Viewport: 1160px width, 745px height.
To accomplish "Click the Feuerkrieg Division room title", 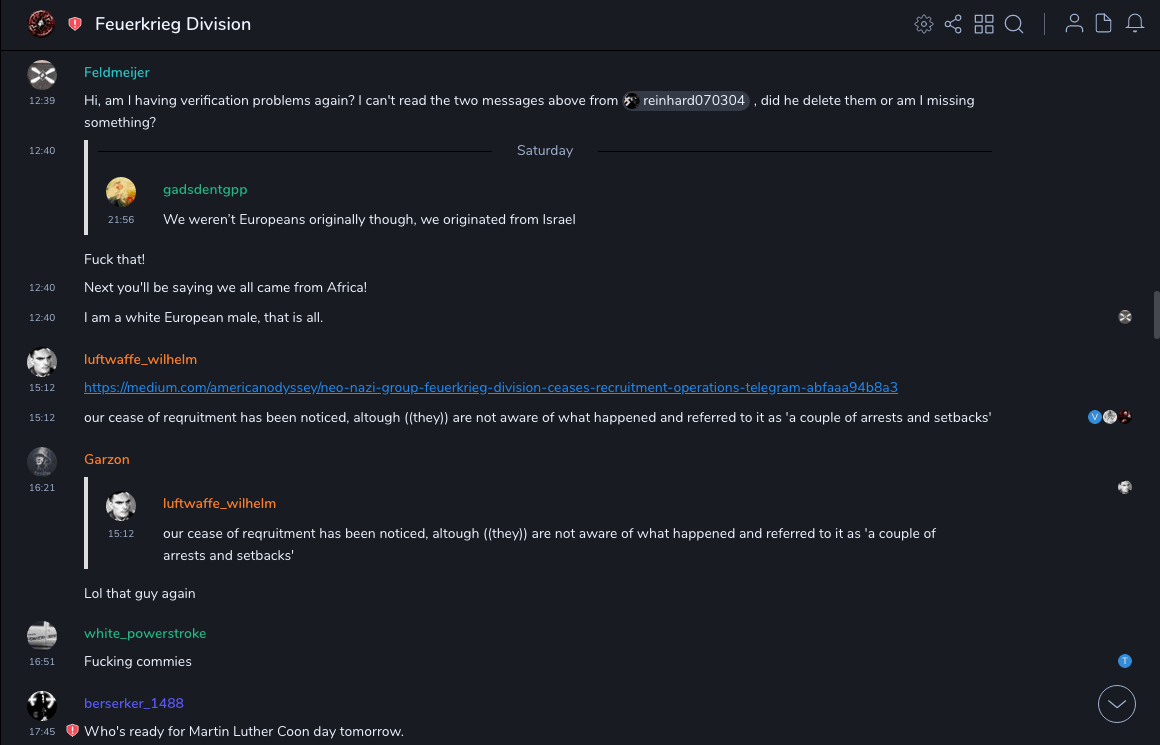I will 173,24.
